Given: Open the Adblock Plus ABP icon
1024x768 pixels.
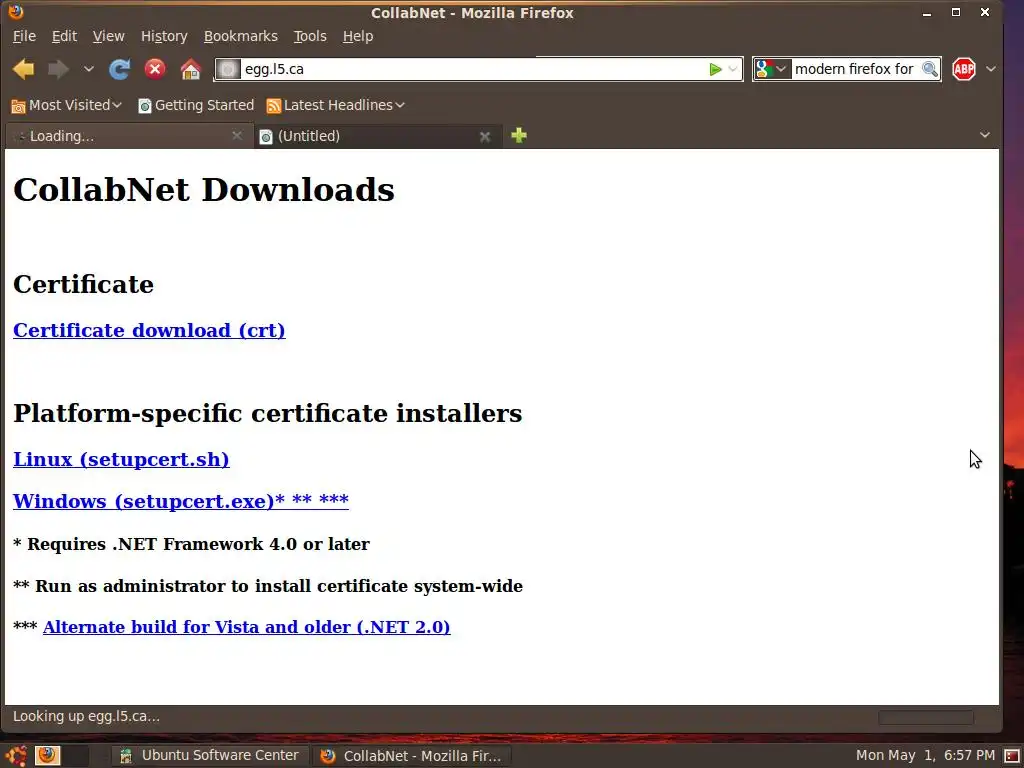Looking at the screenshot, I should [964, 69].
